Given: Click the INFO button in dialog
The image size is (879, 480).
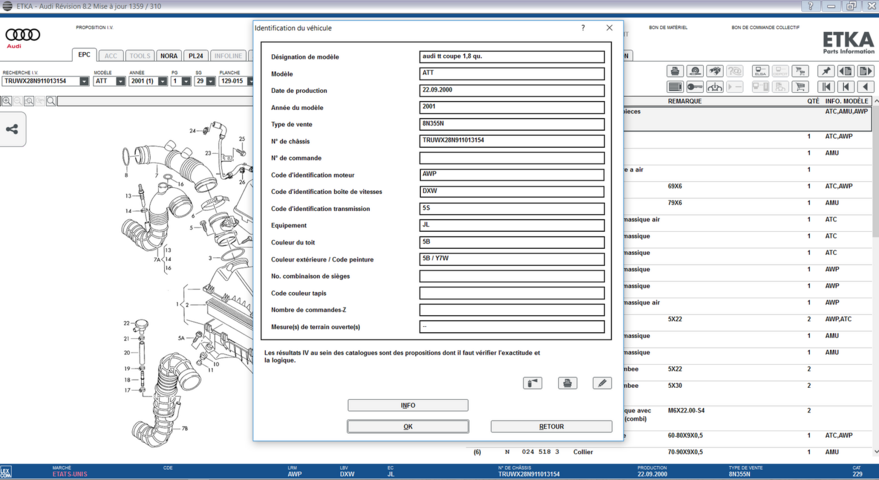Looking at the screenshot, I should 408,405.
